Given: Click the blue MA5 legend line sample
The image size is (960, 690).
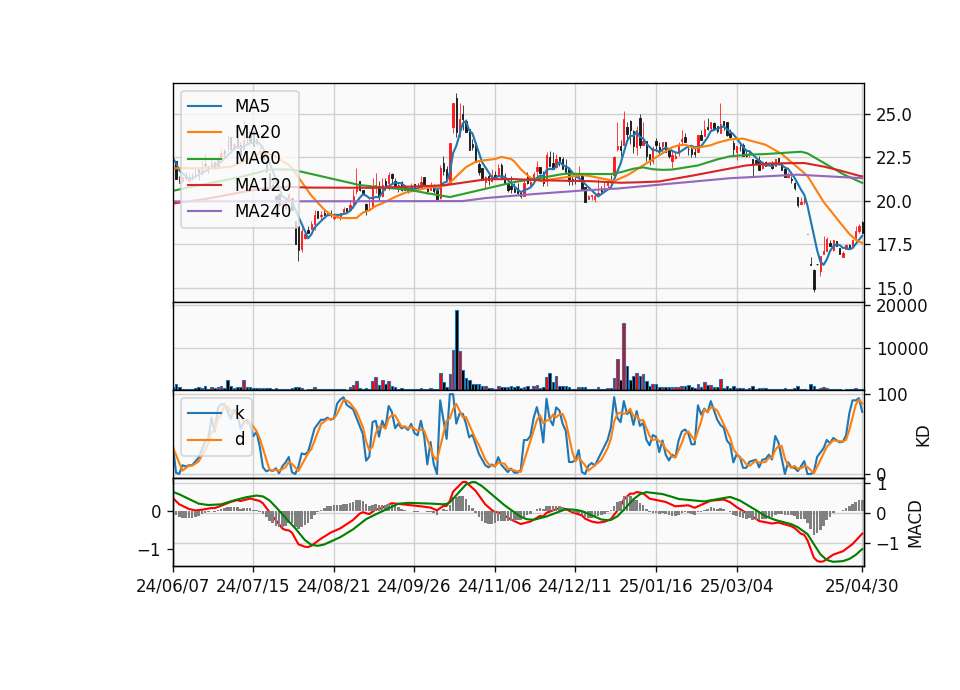Looking at the screenshot, I should tap(204, 106).
